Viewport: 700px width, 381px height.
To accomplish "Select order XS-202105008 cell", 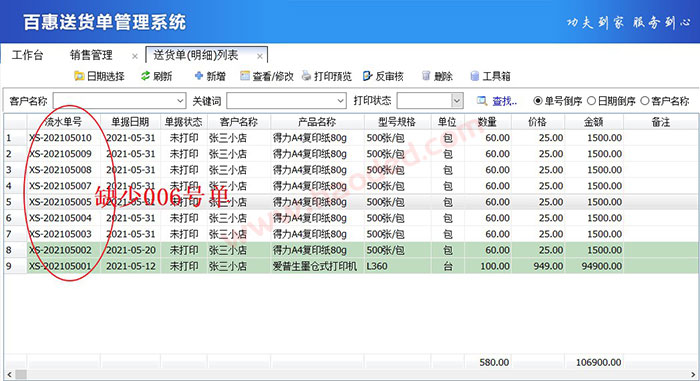I will pos(64,170).
